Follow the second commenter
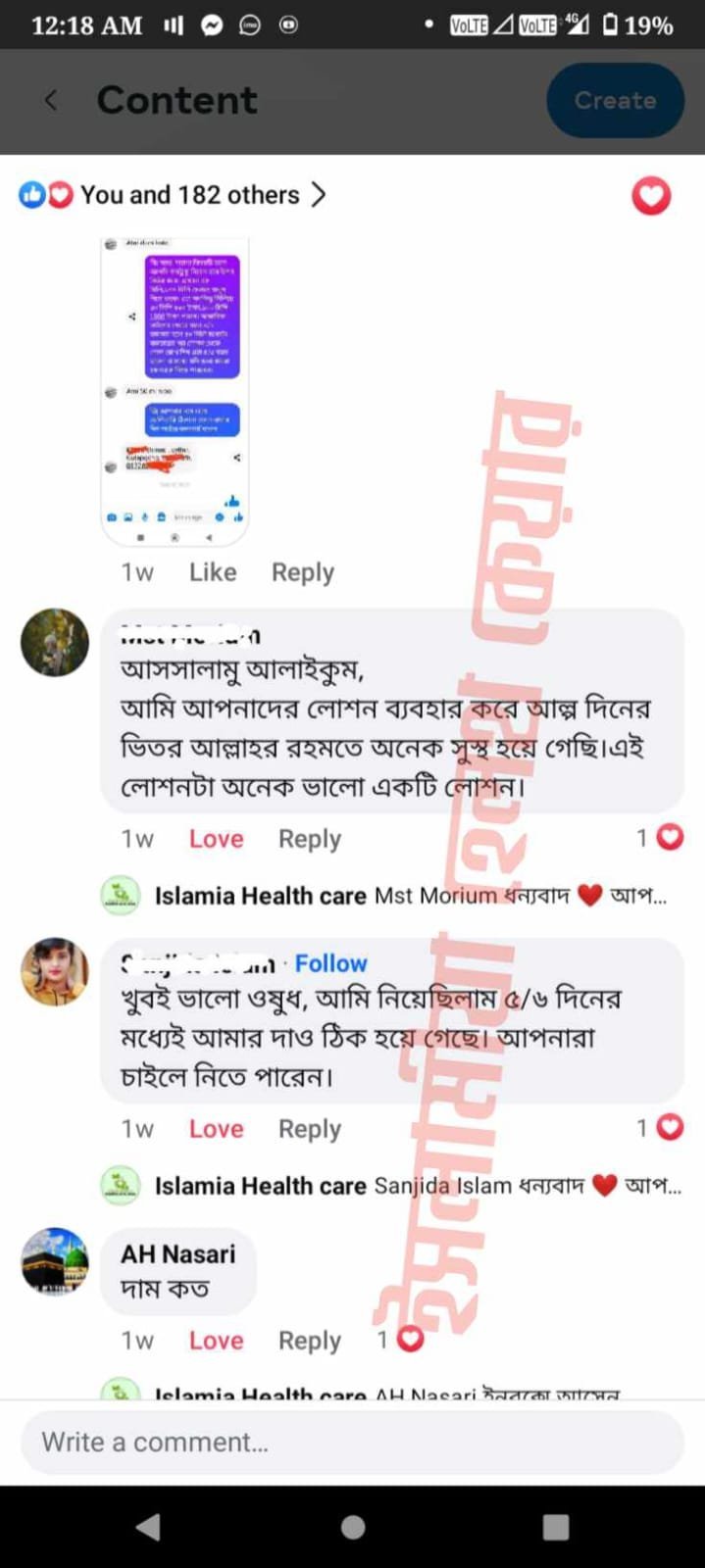The width and height of the screenshot is (705, 1568). coord(330,963)
